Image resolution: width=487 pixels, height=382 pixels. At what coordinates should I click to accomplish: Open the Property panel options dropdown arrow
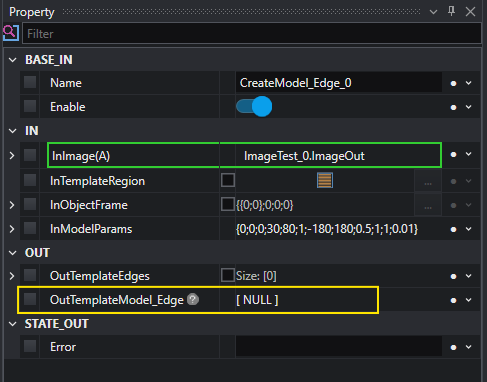(x=433, y=12)
